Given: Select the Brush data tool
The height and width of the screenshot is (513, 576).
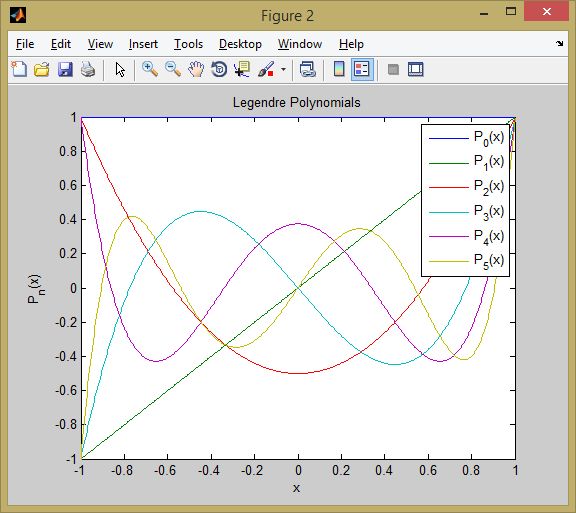Looking at the screenshot, I should [x=266, y=69].
